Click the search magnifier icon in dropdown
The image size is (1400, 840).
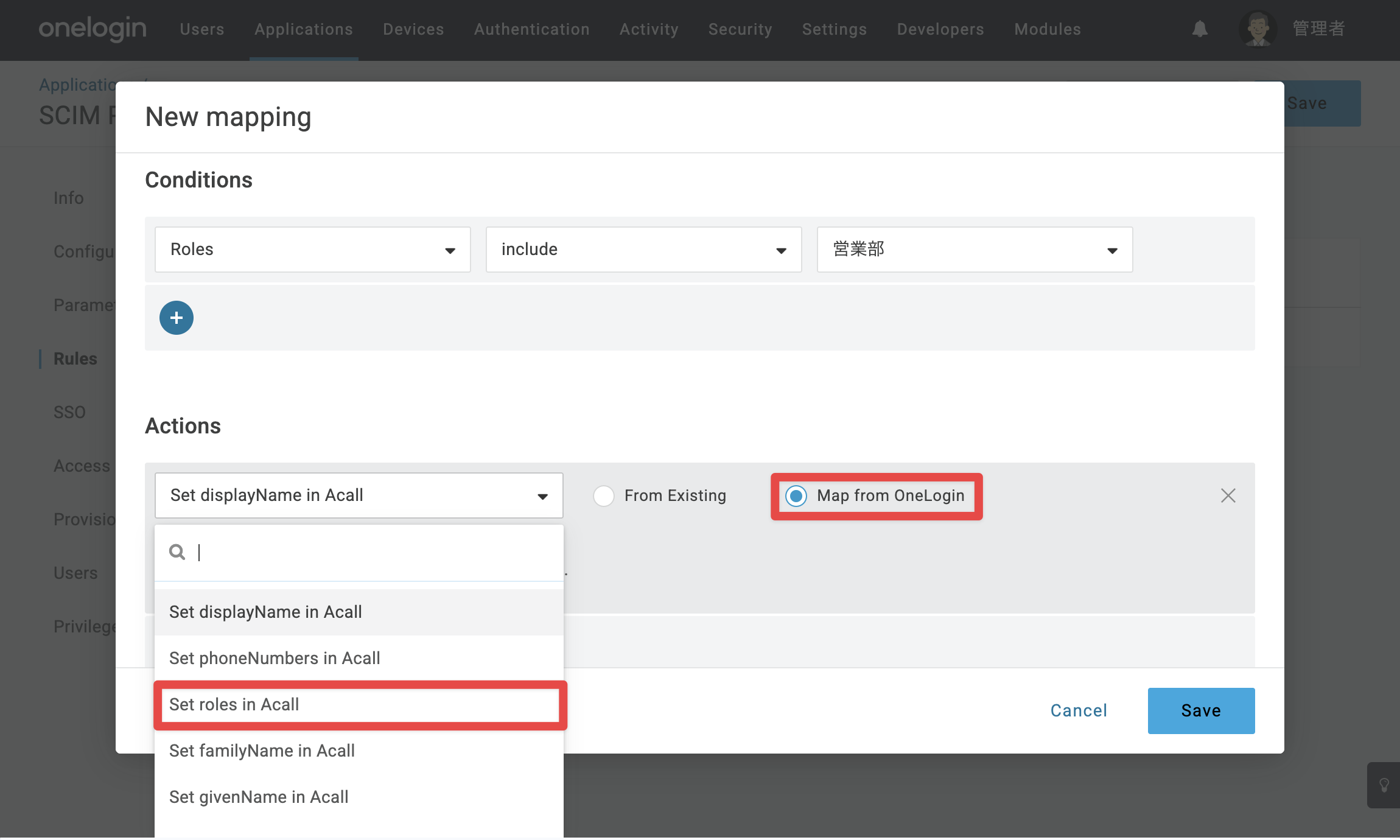pyautogui.click(x=177, y=552)
